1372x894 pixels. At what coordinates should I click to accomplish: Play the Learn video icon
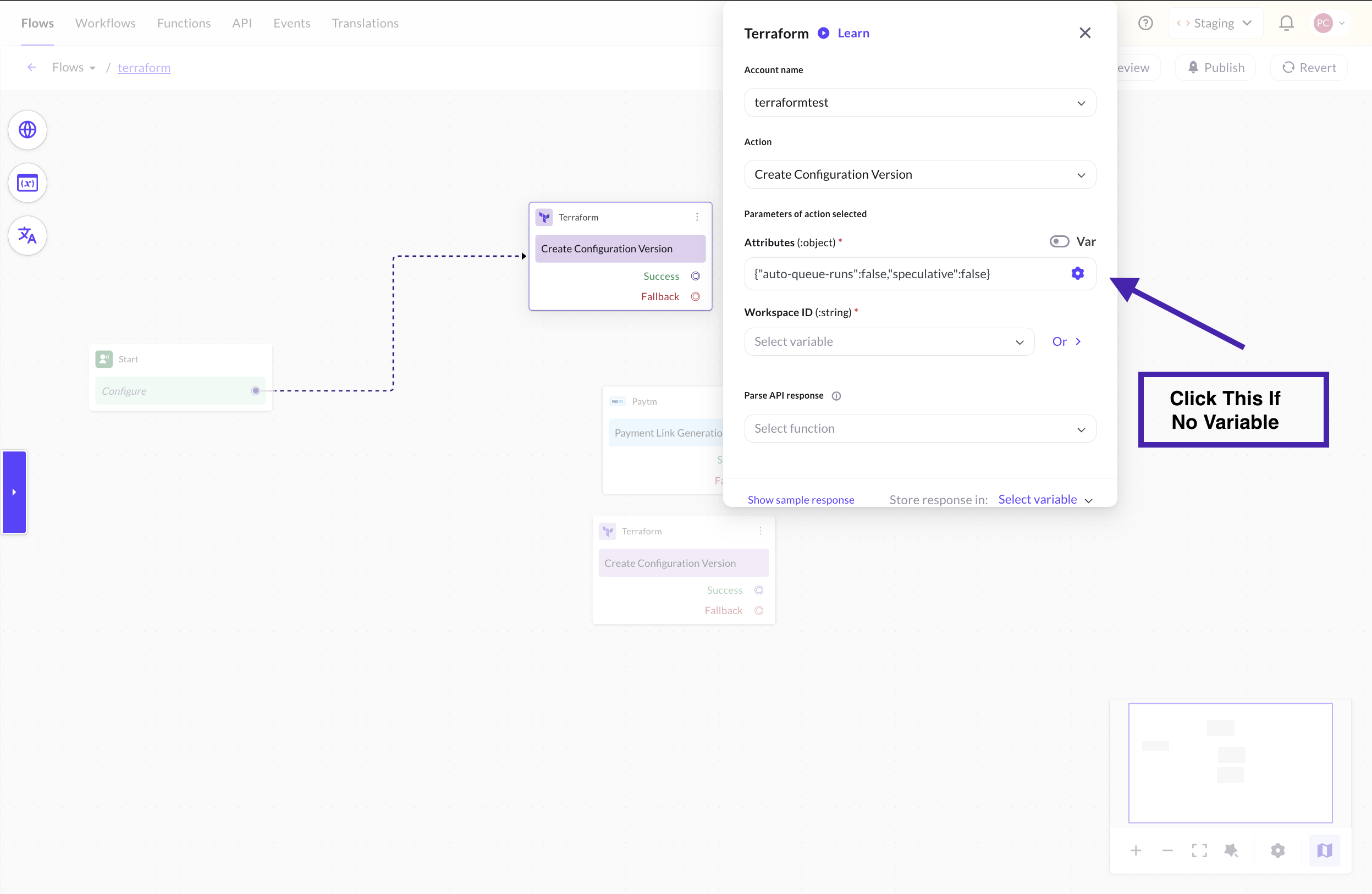823,33
